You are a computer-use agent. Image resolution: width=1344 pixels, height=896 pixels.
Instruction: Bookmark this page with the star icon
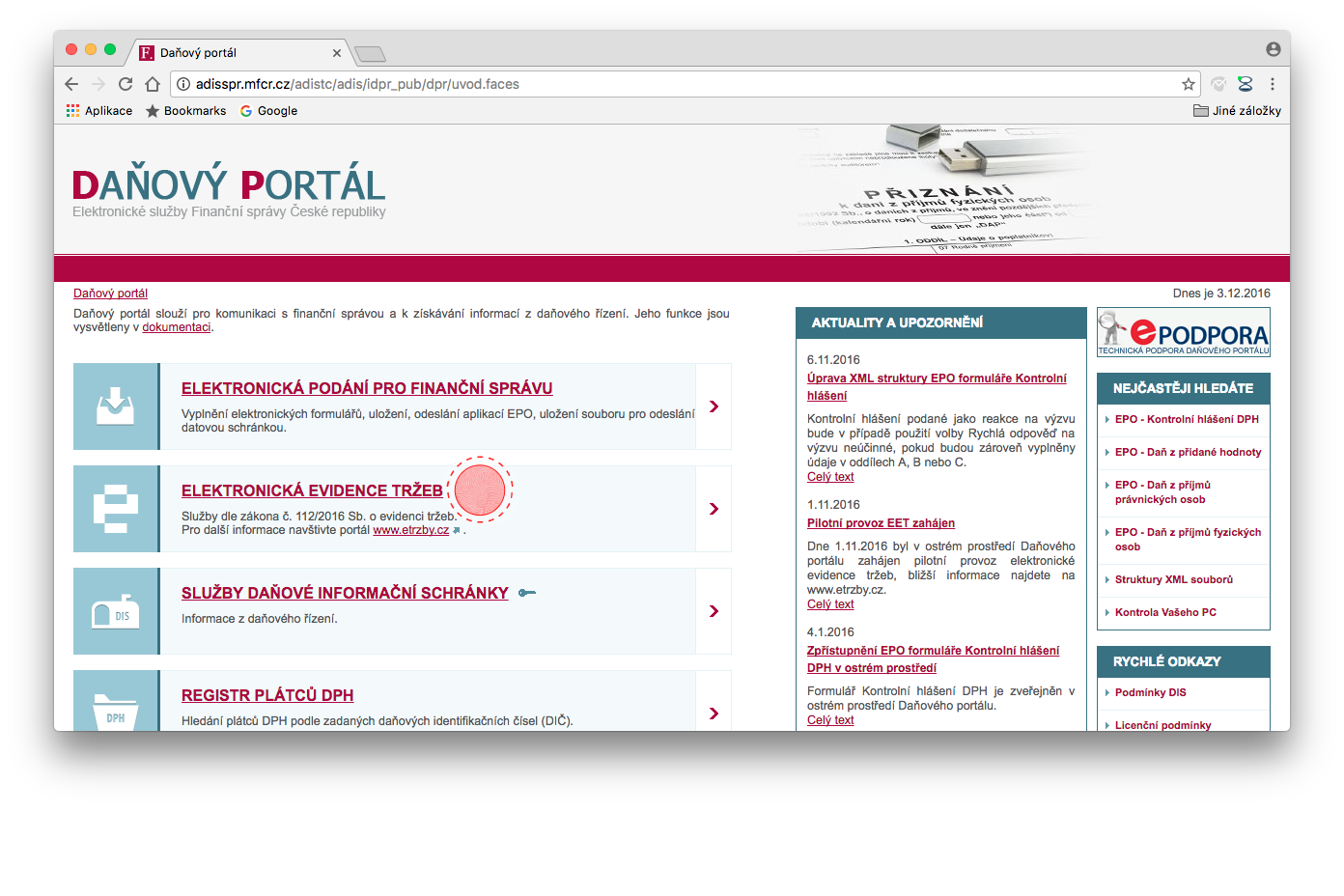1188,84
